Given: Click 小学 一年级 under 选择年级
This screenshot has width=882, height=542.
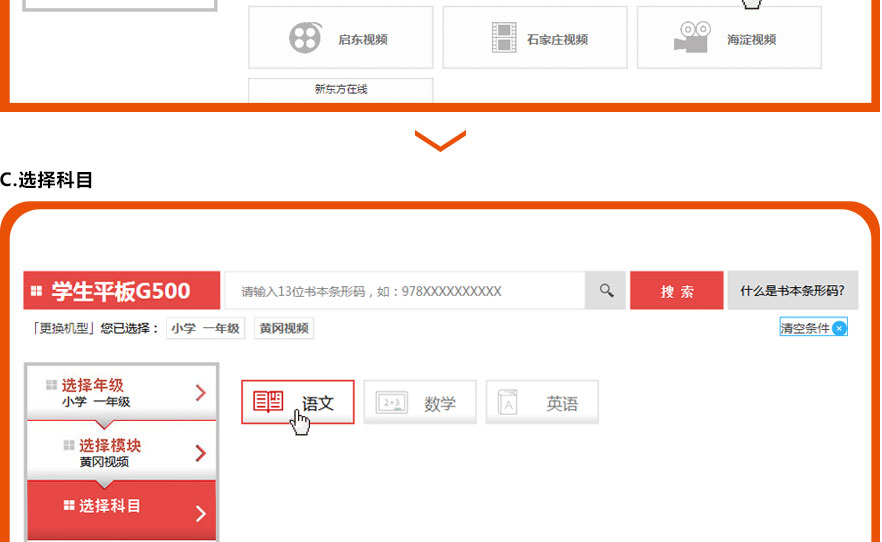Looking at the screenshot, I should coord(96,402).
